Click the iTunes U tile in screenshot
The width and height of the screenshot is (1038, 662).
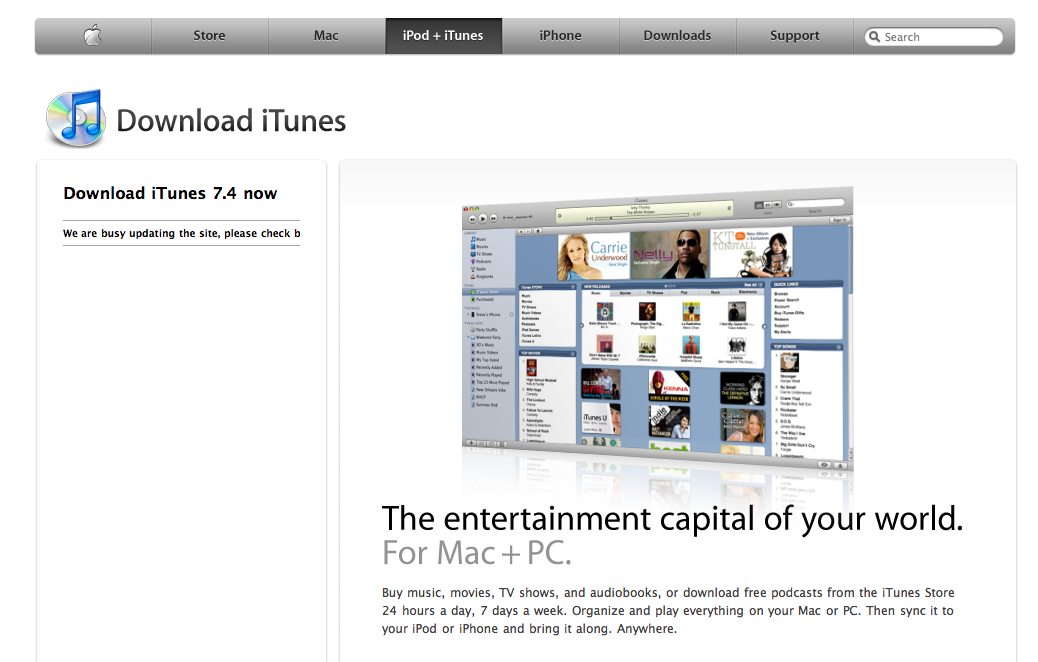click(601, 418)
